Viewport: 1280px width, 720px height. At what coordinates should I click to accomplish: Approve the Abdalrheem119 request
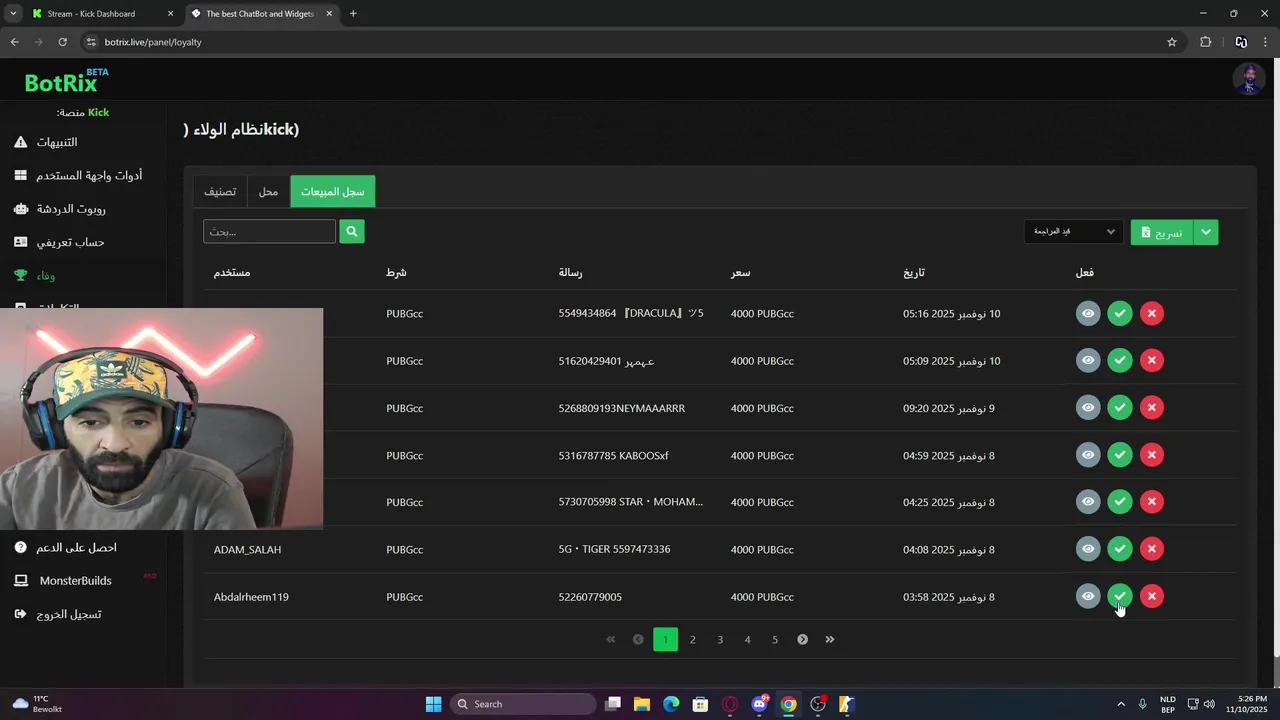(1120, 596)
